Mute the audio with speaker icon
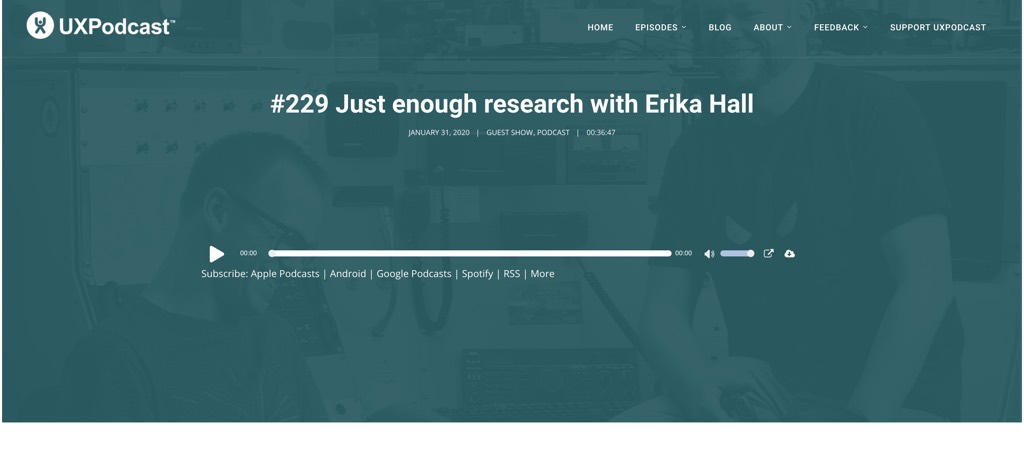 click(709, 254)
